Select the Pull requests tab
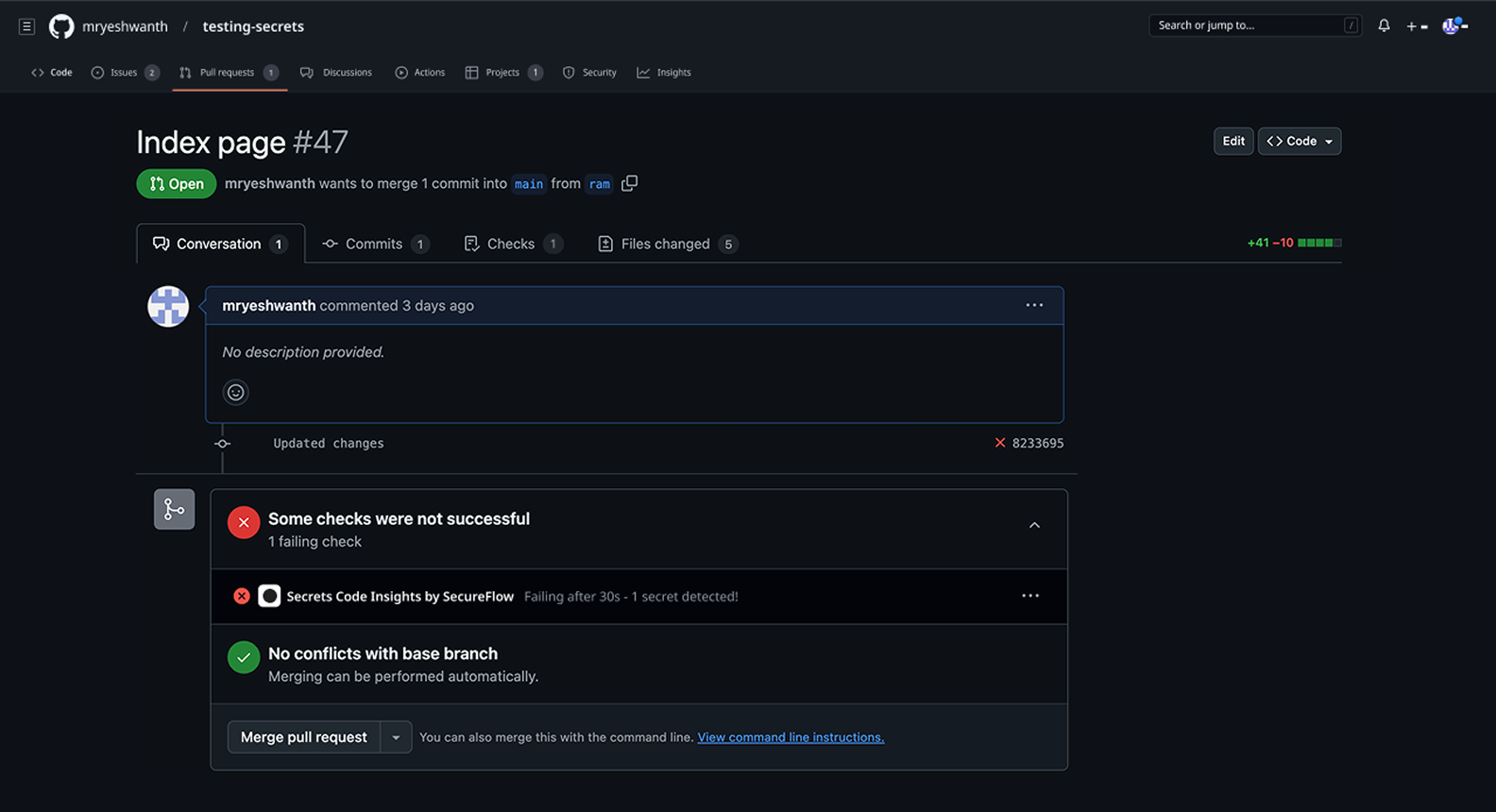 tap(228, 73)
